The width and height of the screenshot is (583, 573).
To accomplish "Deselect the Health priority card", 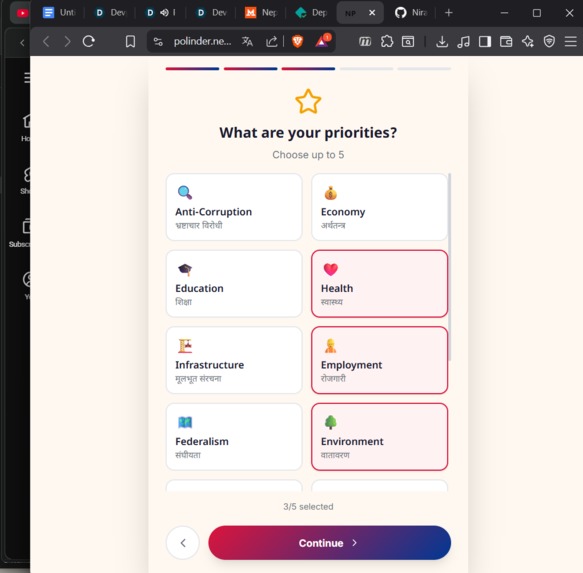I will click(379, 283).
